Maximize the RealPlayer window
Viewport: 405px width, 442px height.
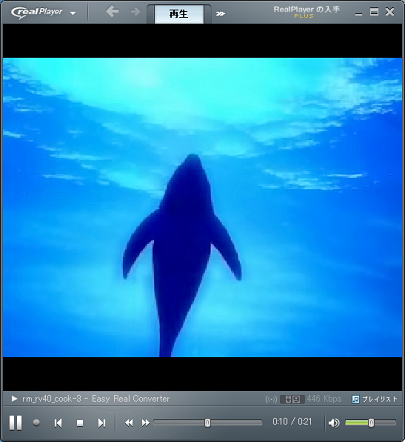point(374,12)
